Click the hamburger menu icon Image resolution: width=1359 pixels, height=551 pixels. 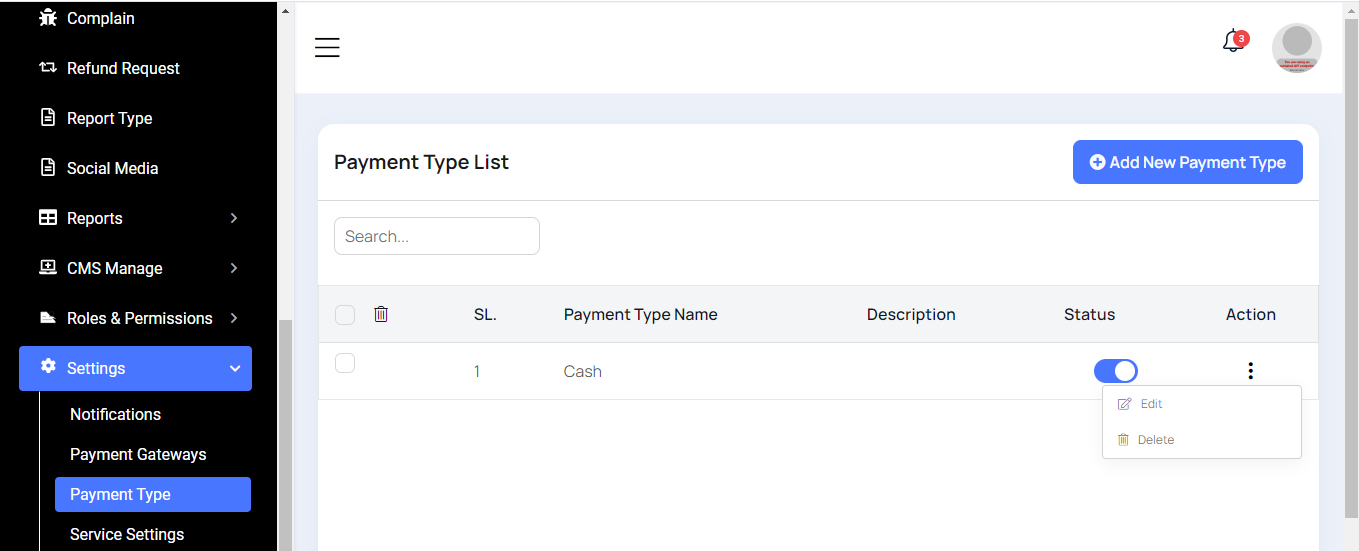click(327, 48)
